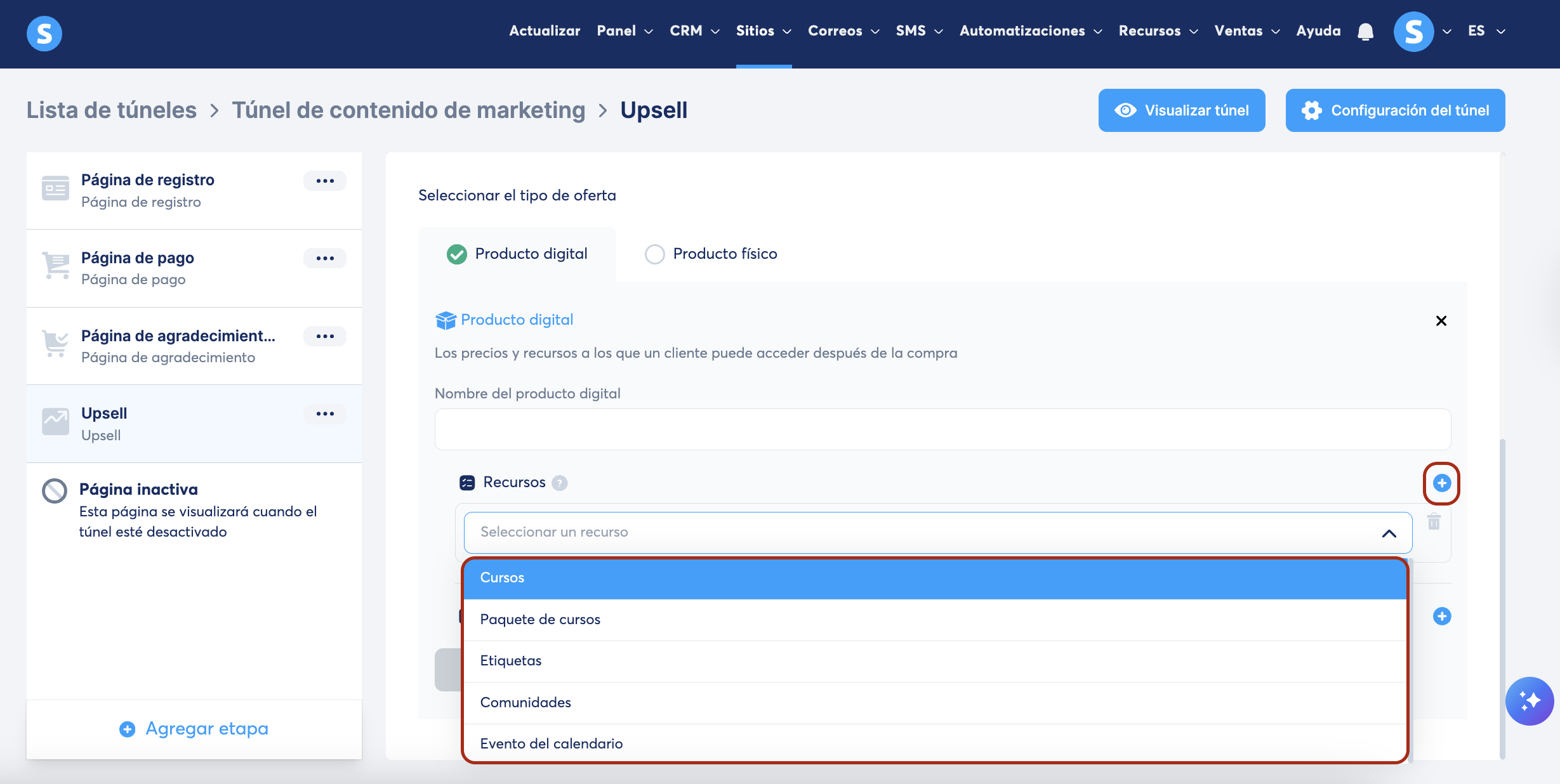Click the systeme.io logo at top left
Image resolution: width=1560 pixels, height=784 pixels.
[x=44, y=33]
